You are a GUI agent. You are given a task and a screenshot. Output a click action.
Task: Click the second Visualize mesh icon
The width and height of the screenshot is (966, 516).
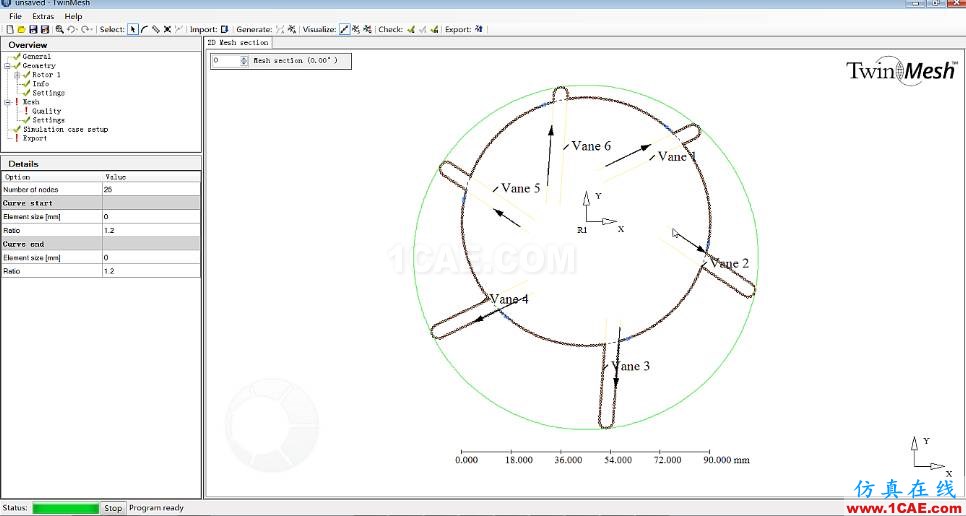coord(356,29)
